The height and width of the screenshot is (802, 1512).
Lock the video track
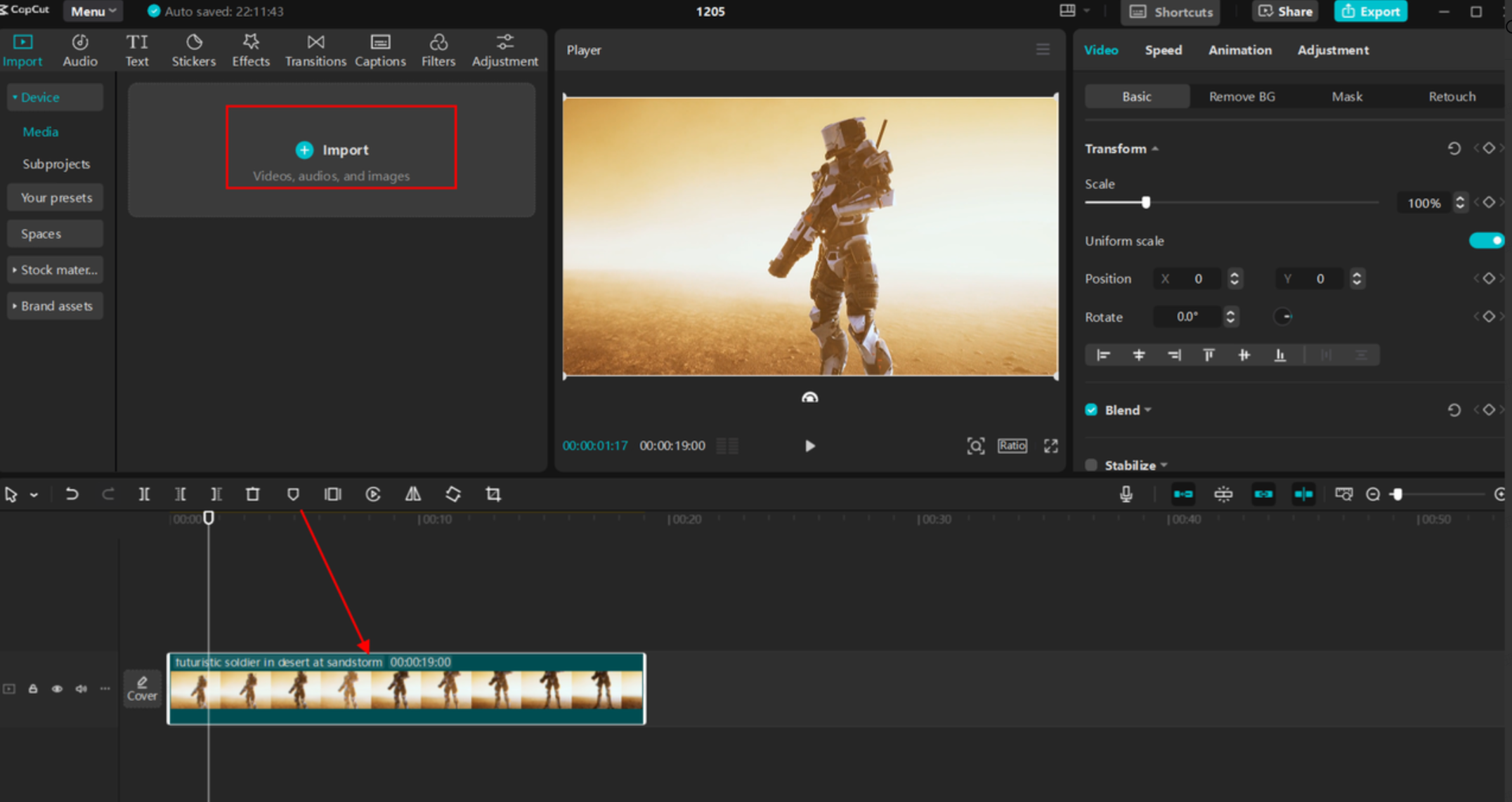coord(33,688)
